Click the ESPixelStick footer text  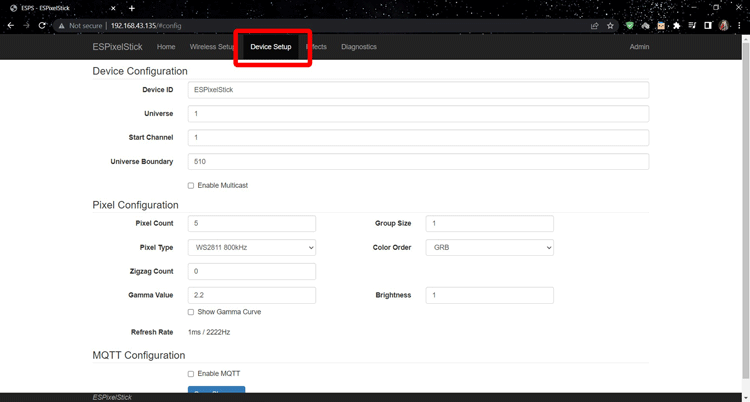pos(112,398)
